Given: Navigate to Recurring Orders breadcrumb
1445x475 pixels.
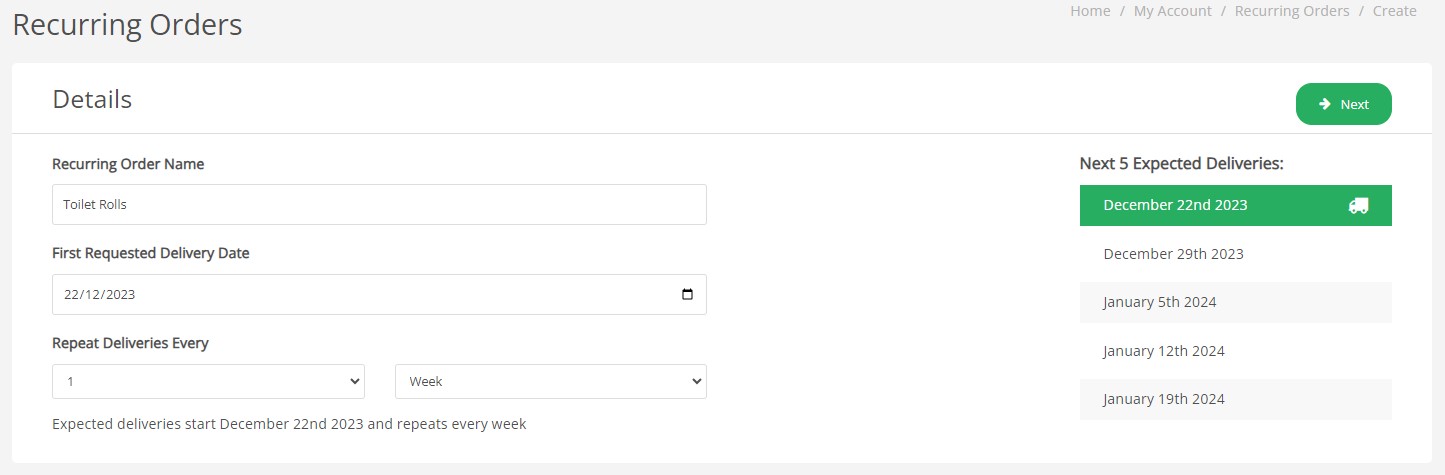Looking at the screenshot, I should [x=1292, y=11].
